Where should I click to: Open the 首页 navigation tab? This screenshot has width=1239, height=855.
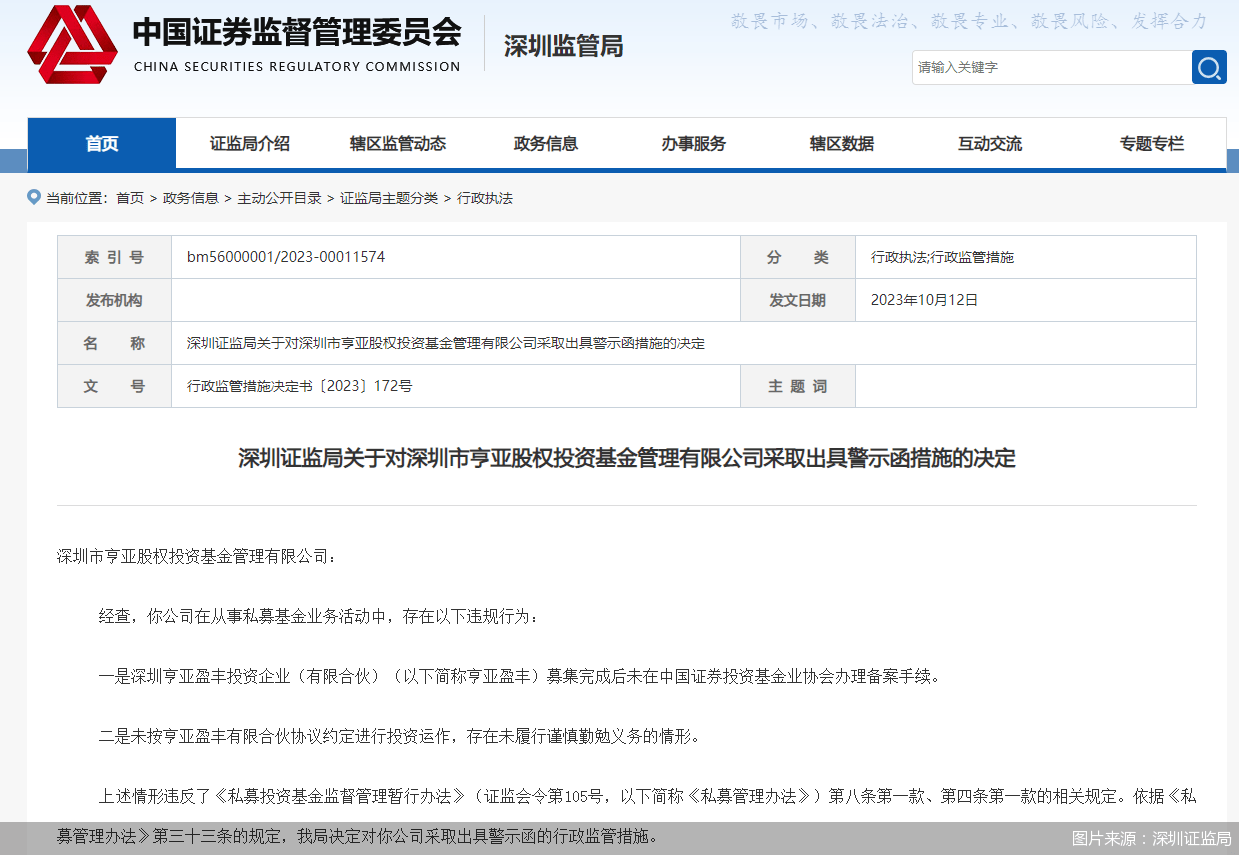coord(102,144)
